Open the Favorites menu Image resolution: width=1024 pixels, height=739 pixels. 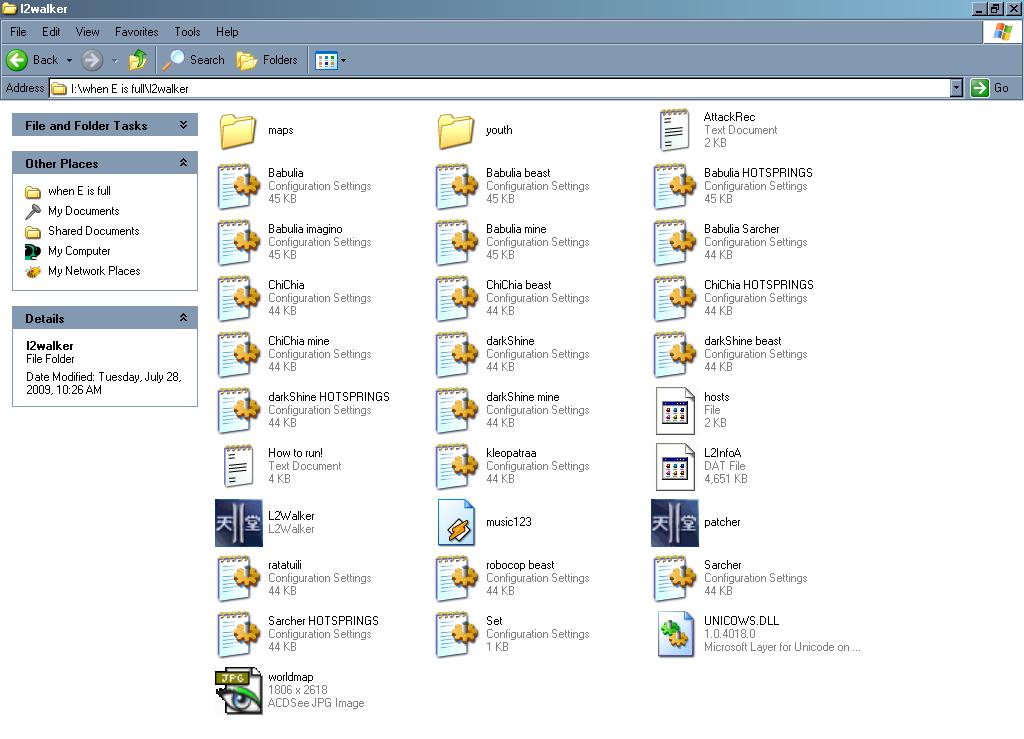pos(136,32)
